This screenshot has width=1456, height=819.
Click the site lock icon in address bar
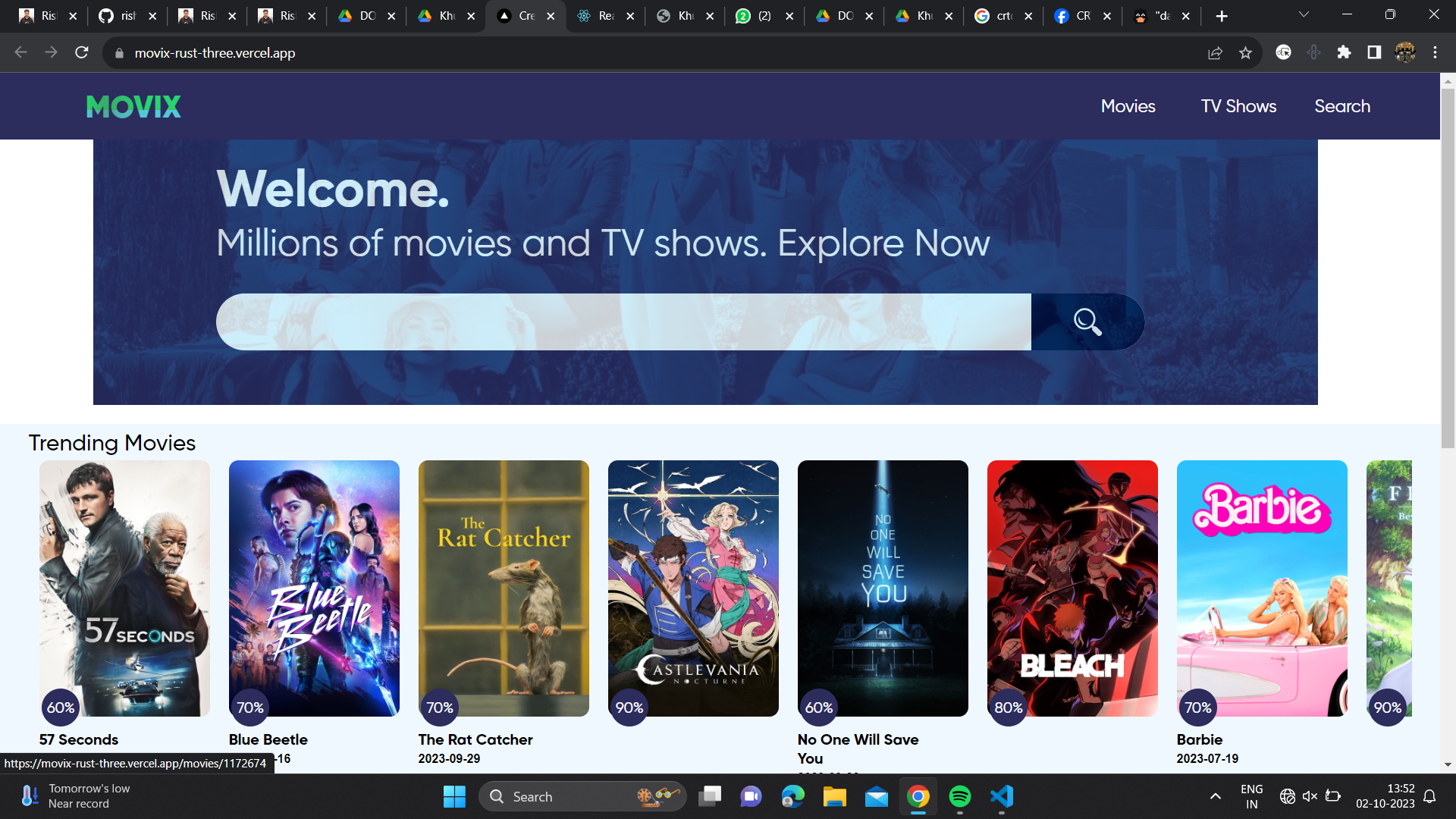click(119, 53)
